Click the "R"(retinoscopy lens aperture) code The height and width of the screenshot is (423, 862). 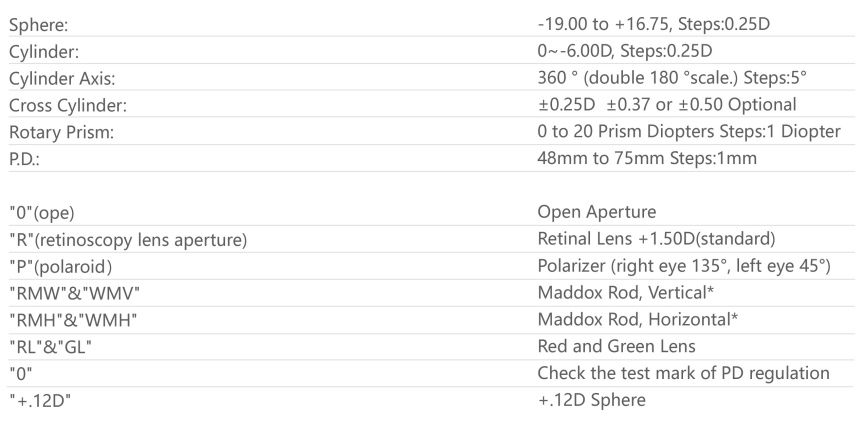click(x=125, y=241)
